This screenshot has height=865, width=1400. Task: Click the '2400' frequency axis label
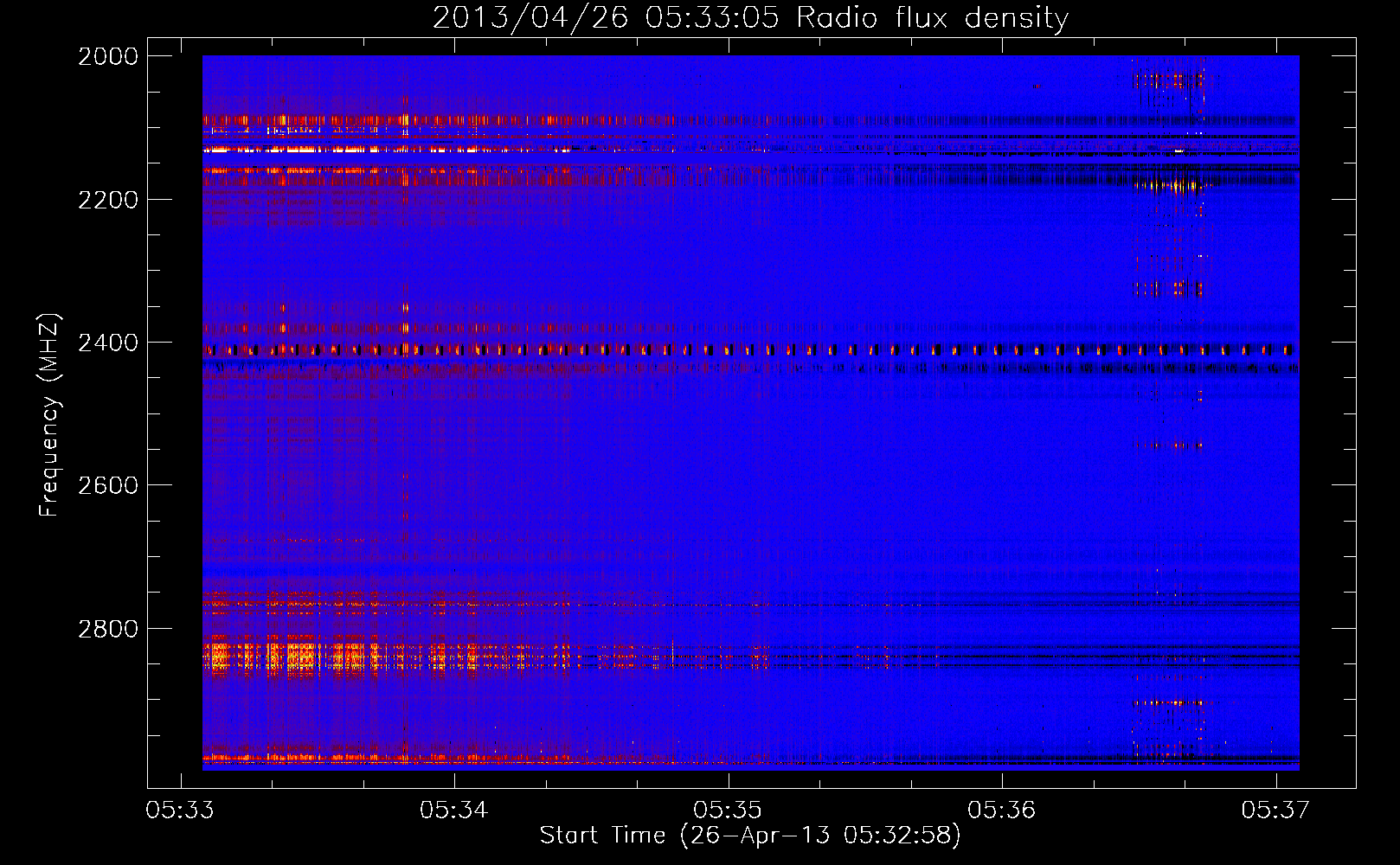pyautogui.click(x=108, y=343)
